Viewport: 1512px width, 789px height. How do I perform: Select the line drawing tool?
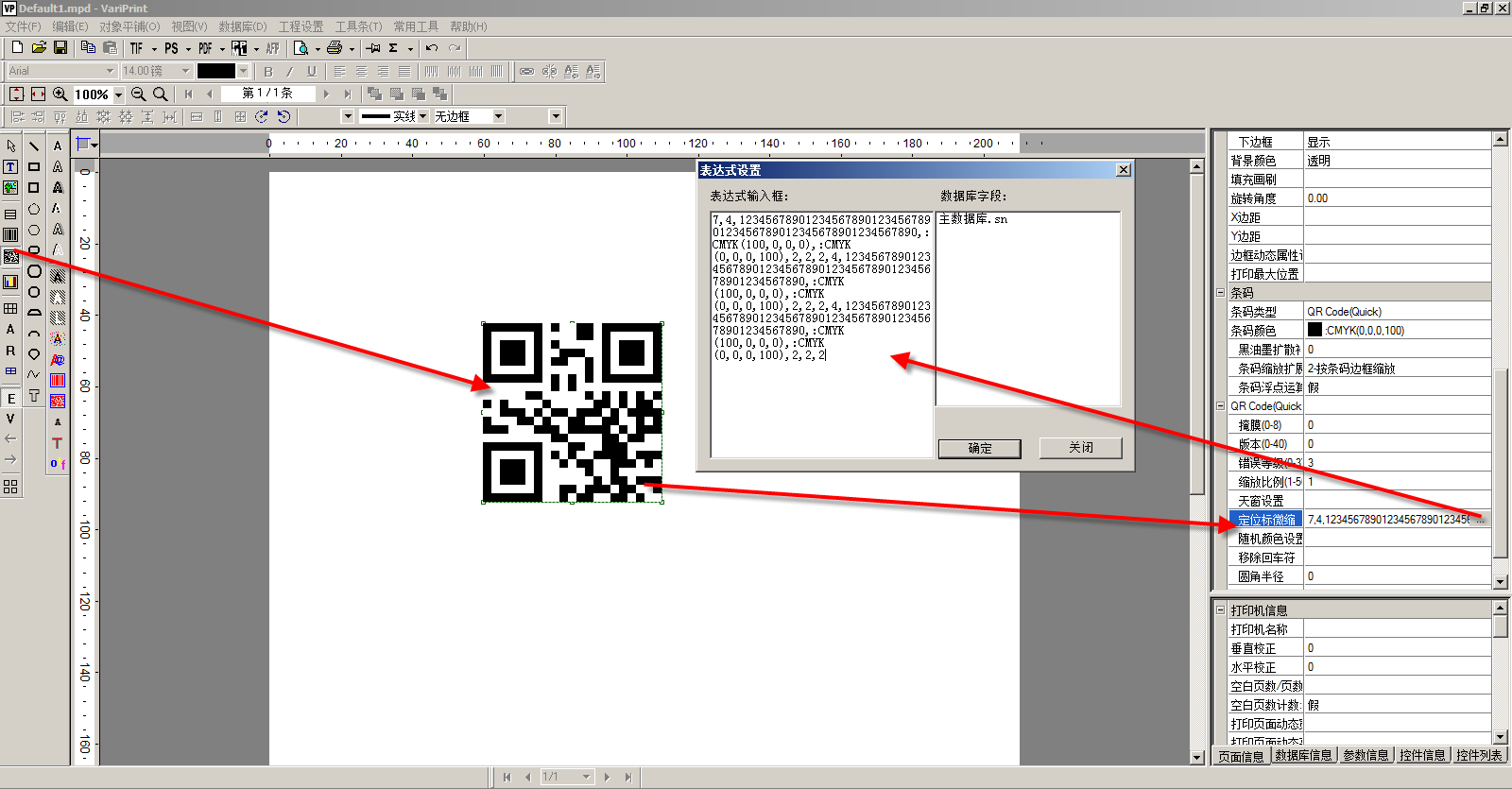click(x=34, y=146)
